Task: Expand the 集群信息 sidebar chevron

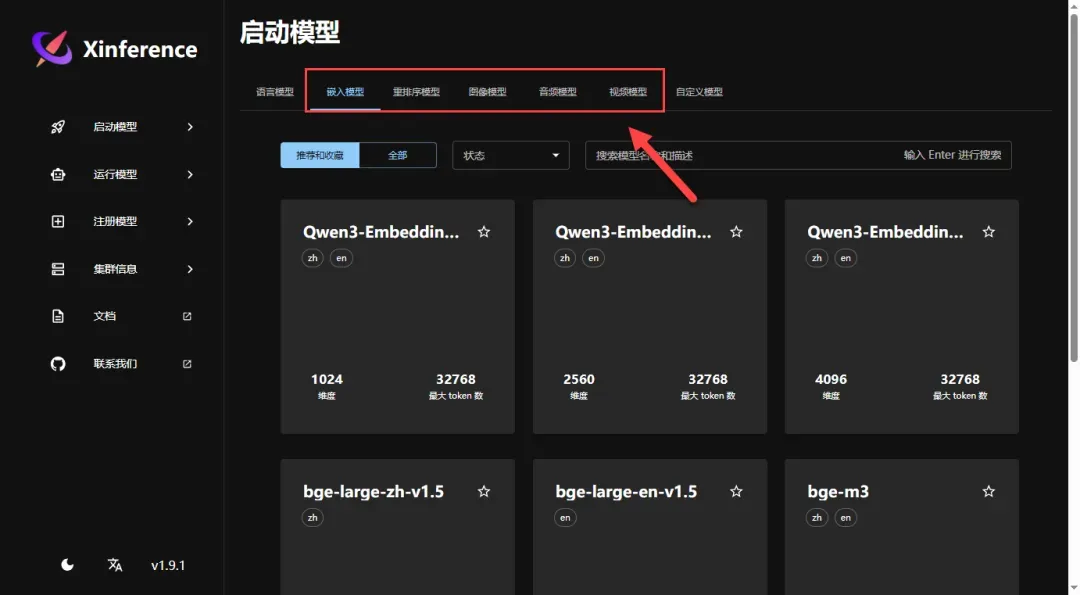Action: (190, 269)
